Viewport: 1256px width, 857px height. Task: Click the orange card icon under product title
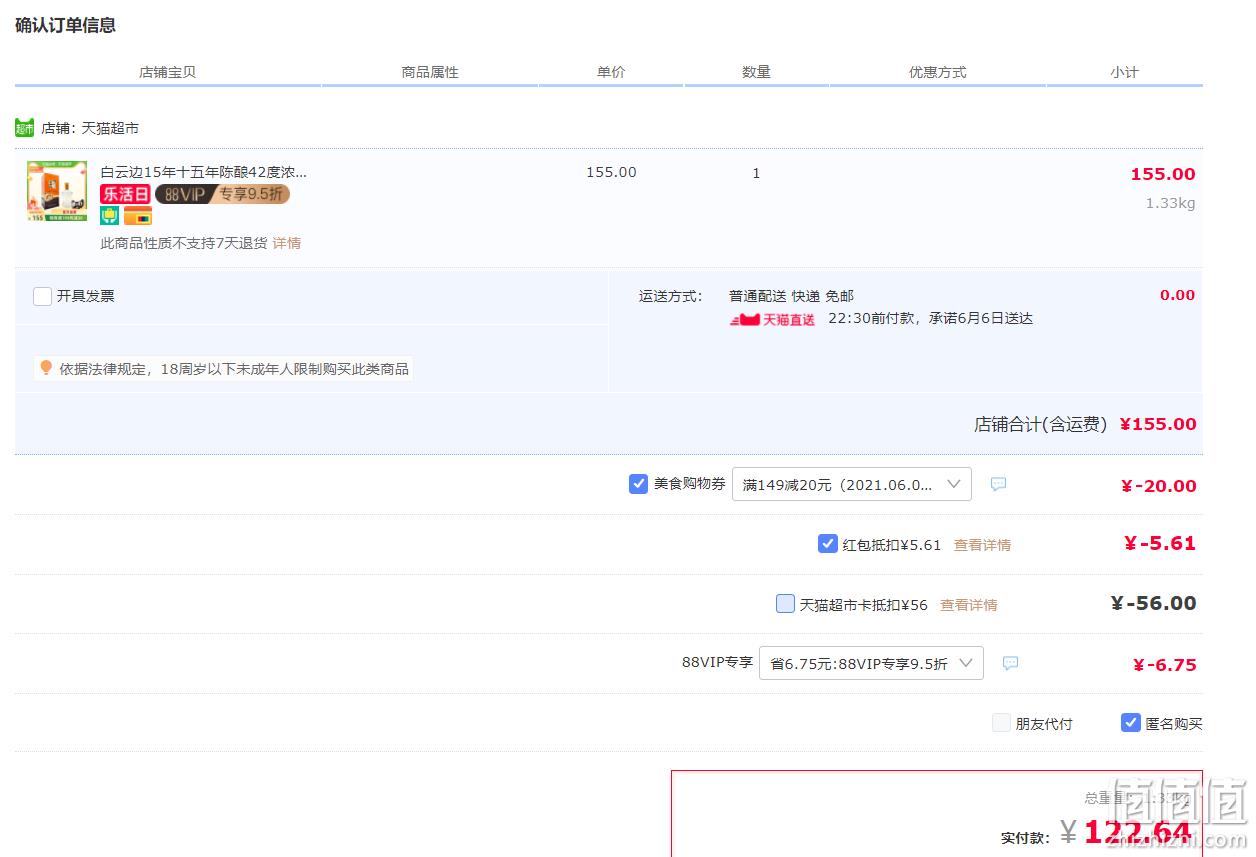point(138,216)
